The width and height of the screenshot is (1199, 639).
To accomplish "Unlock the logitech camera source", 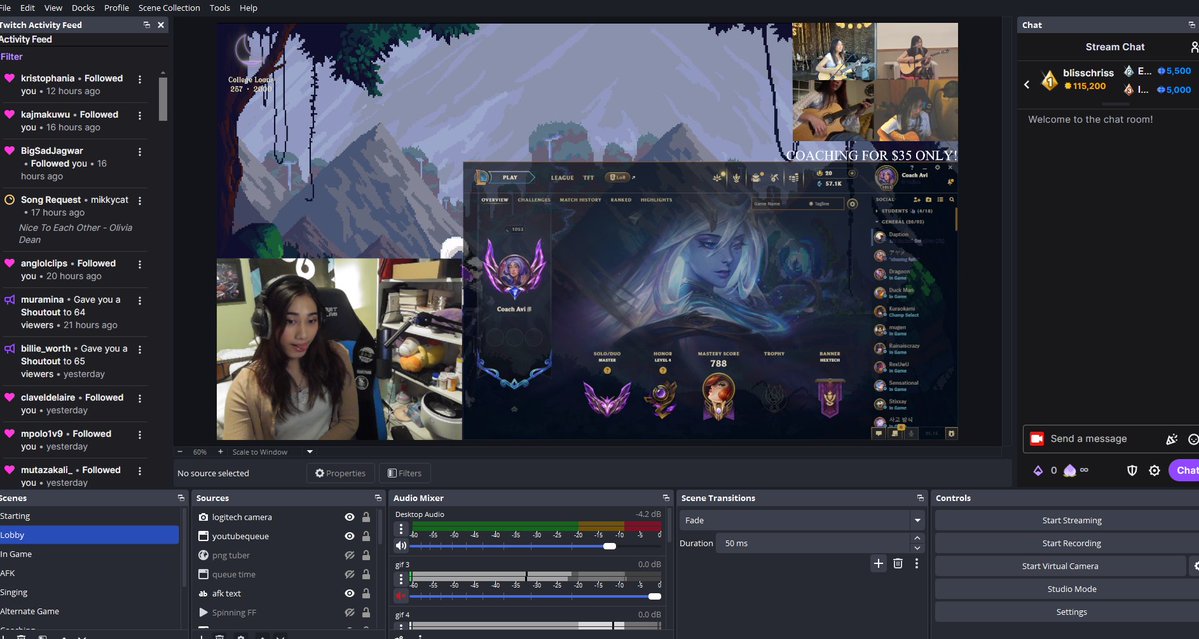I will tap(366, 517).
